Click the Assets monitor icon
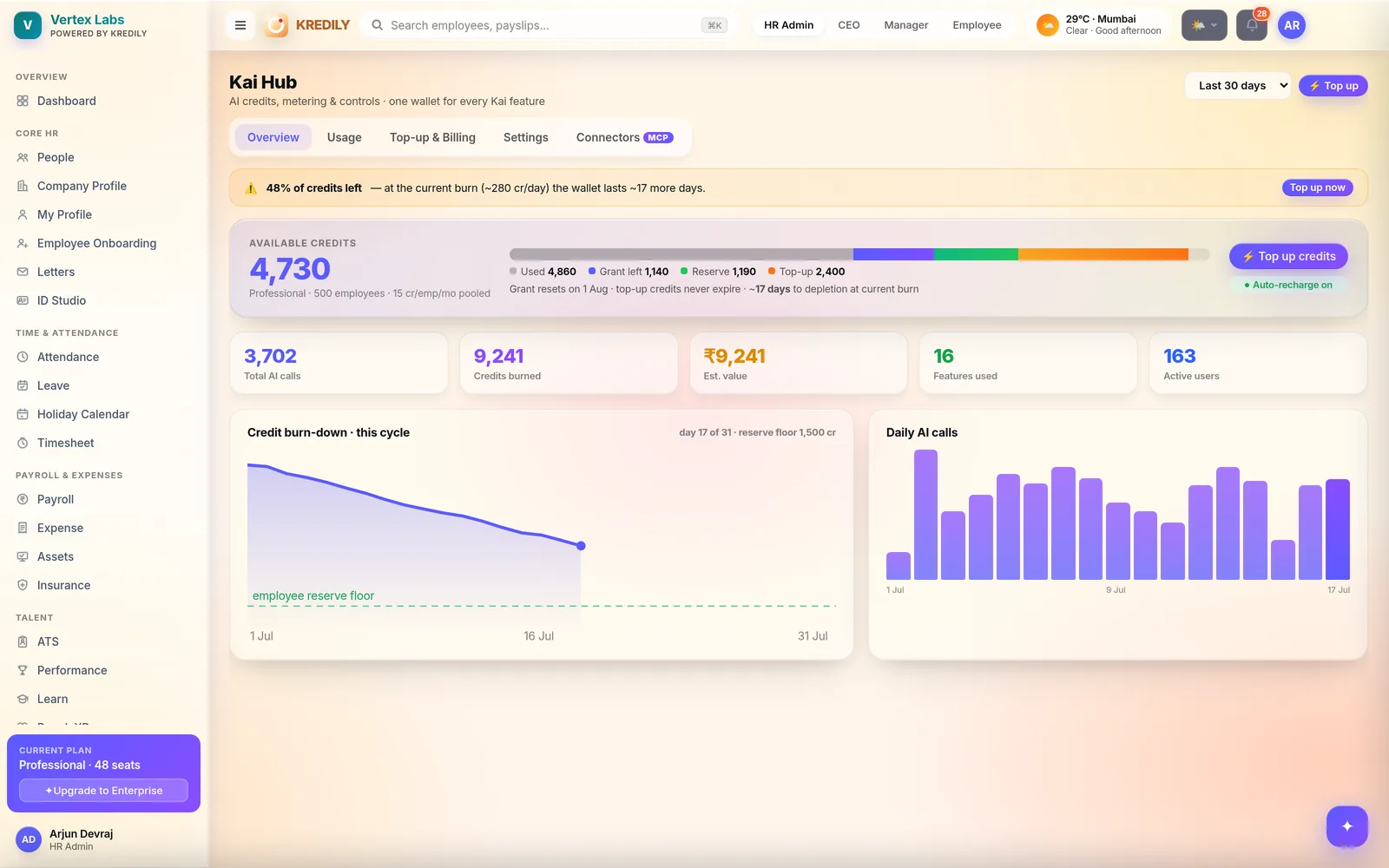The image size is (1389, 868). pyautogui.click(x=23, y=556)
